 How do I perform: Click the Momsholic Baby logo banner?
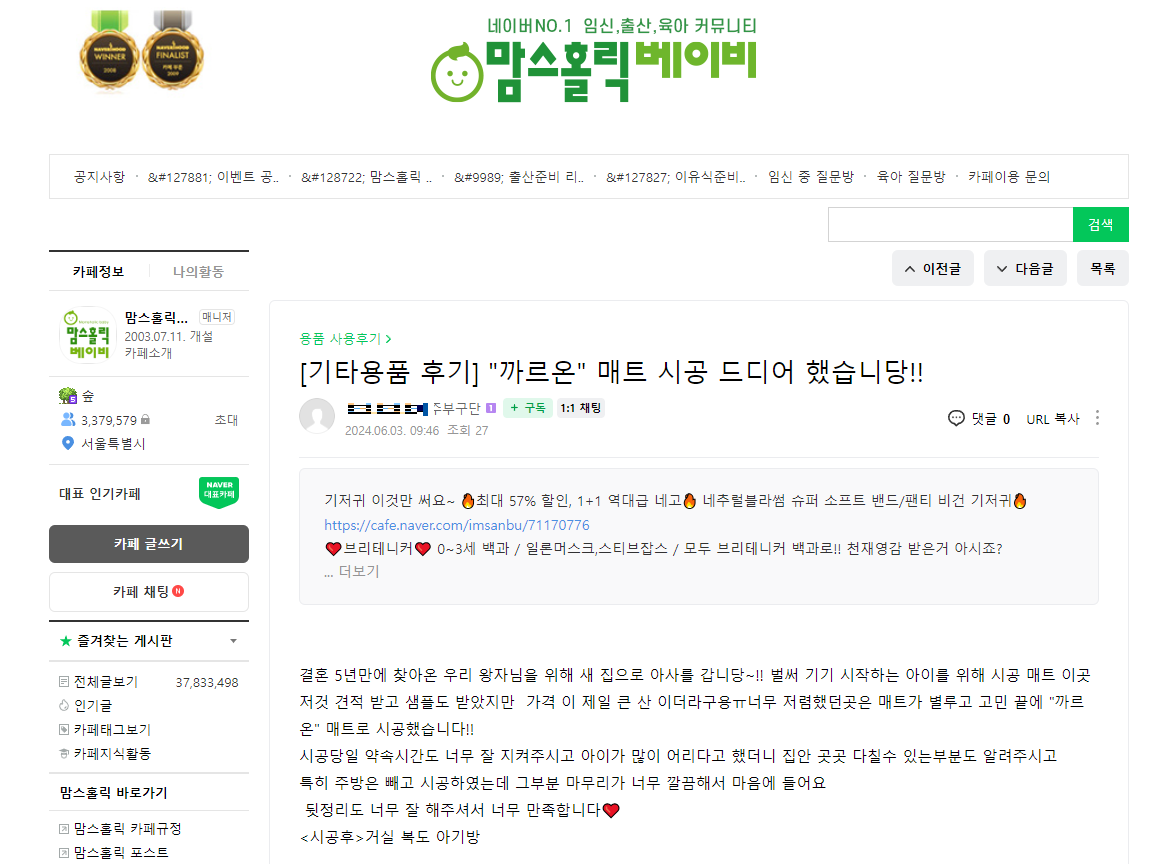(594, 60)
